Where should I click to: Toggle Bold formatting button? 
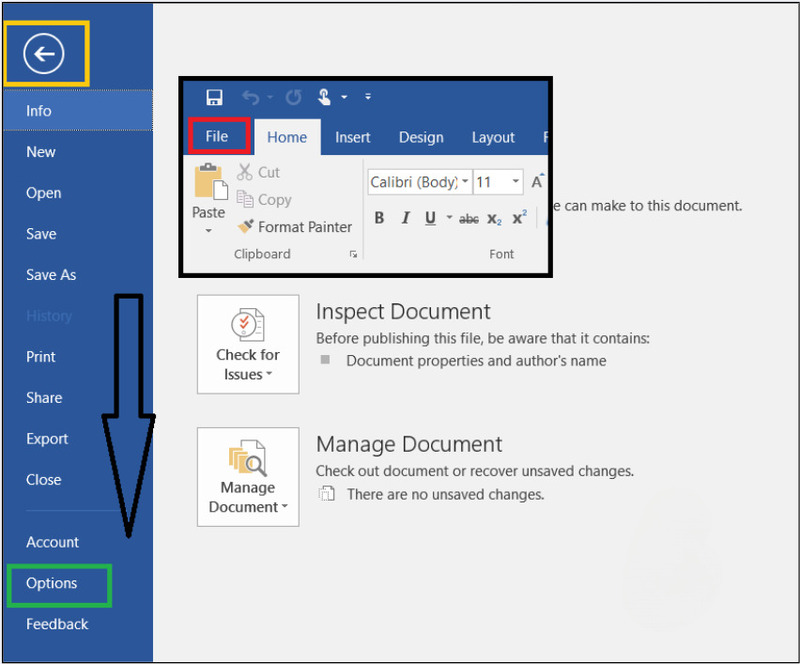coord(379,218)
